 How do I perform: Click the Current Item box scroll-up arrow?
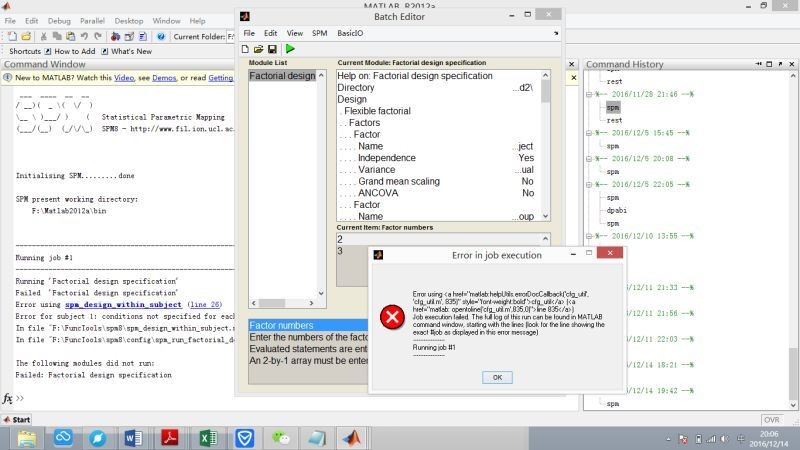545,239
